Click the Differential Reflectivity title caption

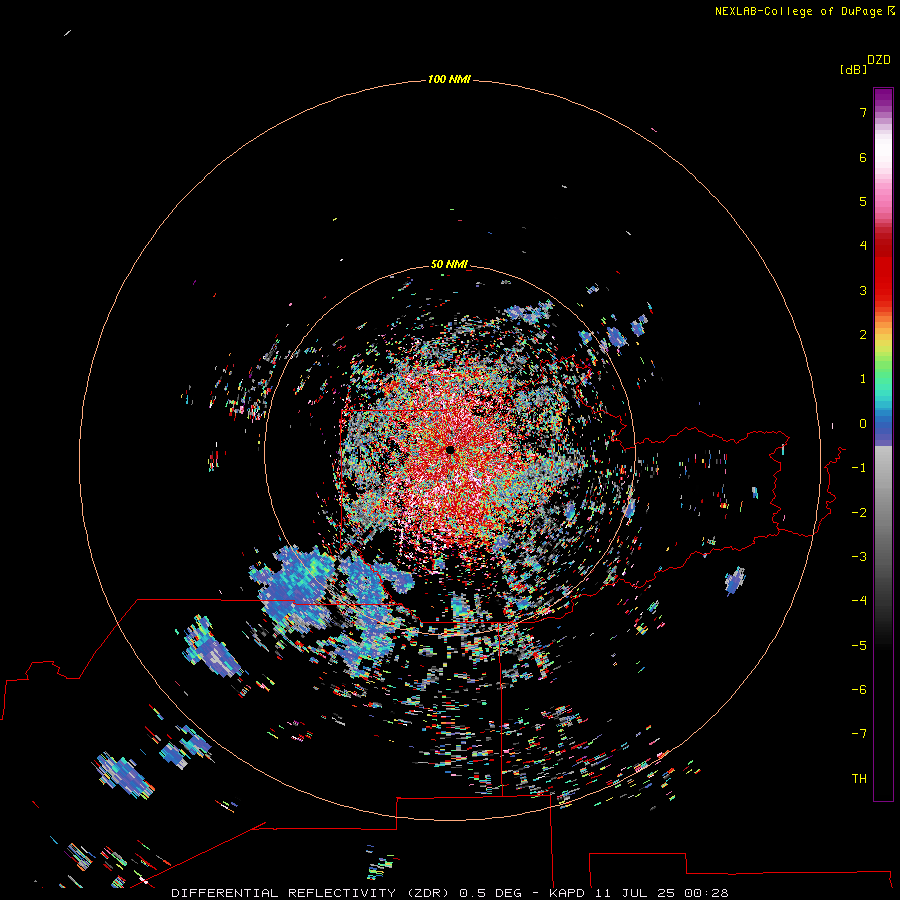(x=450, y=893)
